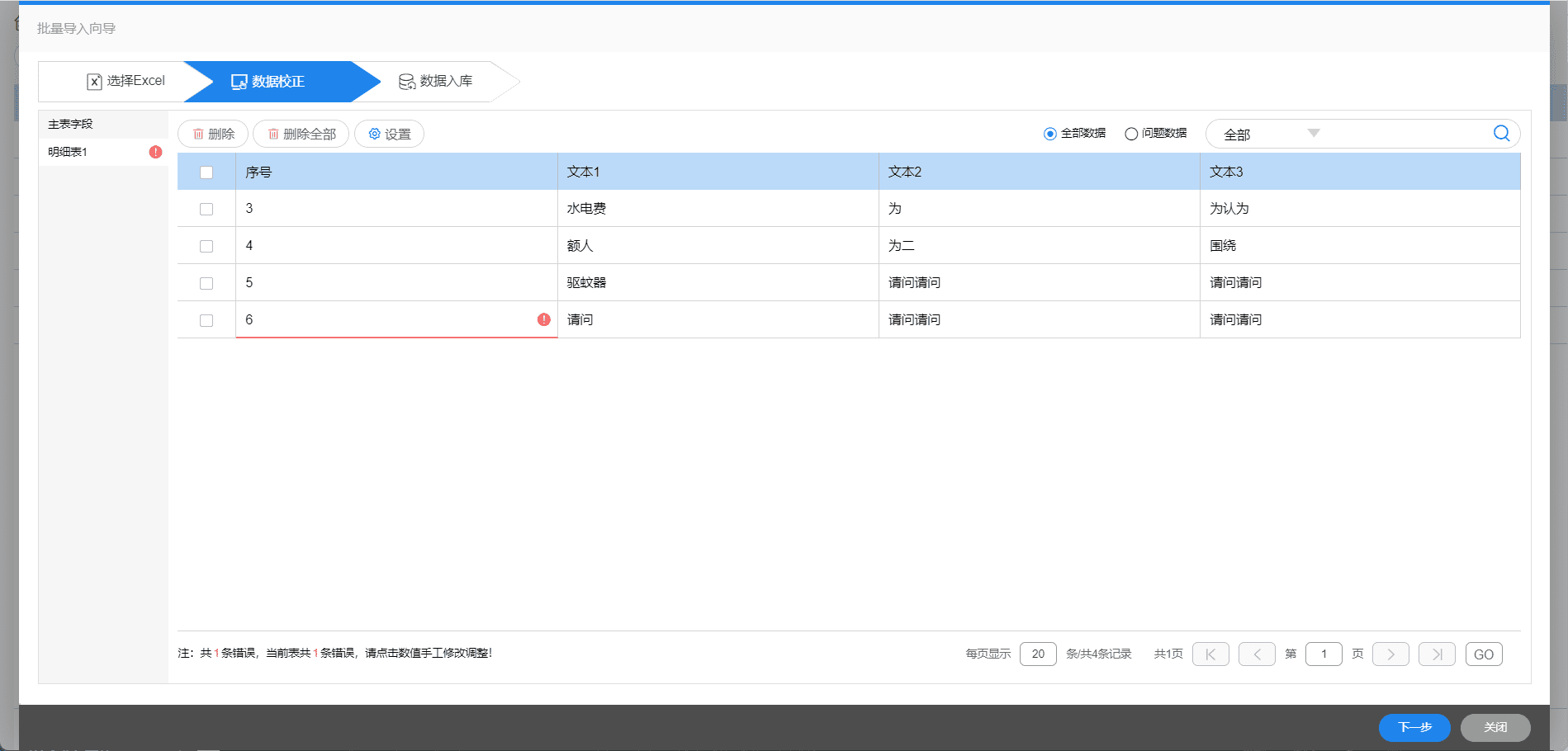Click the 下一步 button

1414,727
